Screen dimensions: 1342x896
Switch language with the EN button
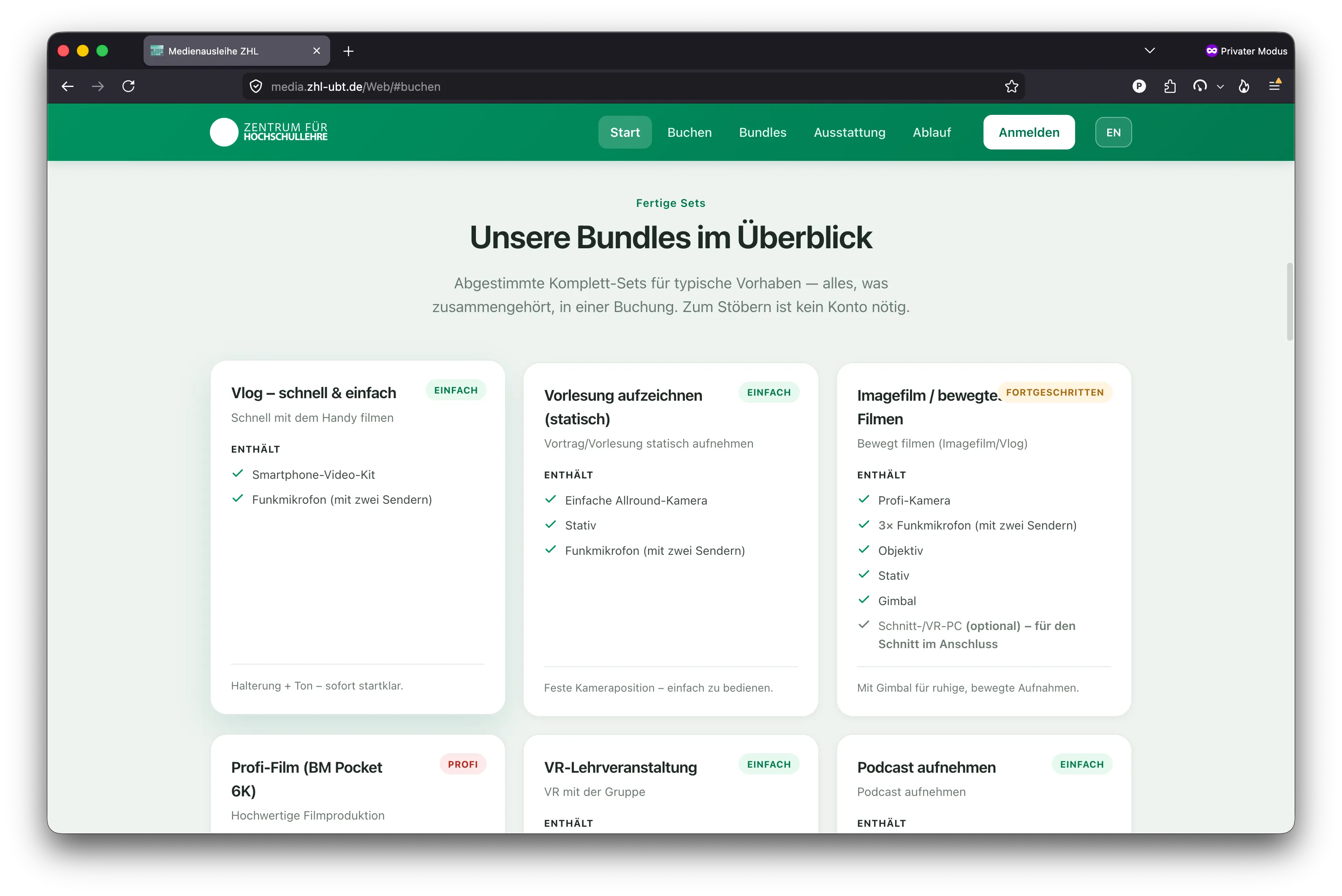1113,132
